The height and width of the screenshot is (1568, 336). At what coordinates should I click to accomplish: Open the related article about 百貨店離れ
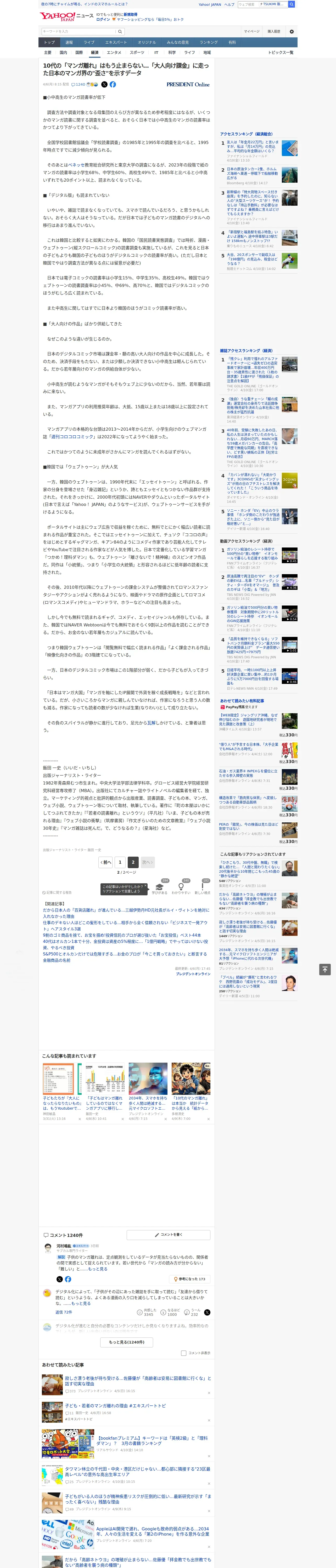[126, 913]
